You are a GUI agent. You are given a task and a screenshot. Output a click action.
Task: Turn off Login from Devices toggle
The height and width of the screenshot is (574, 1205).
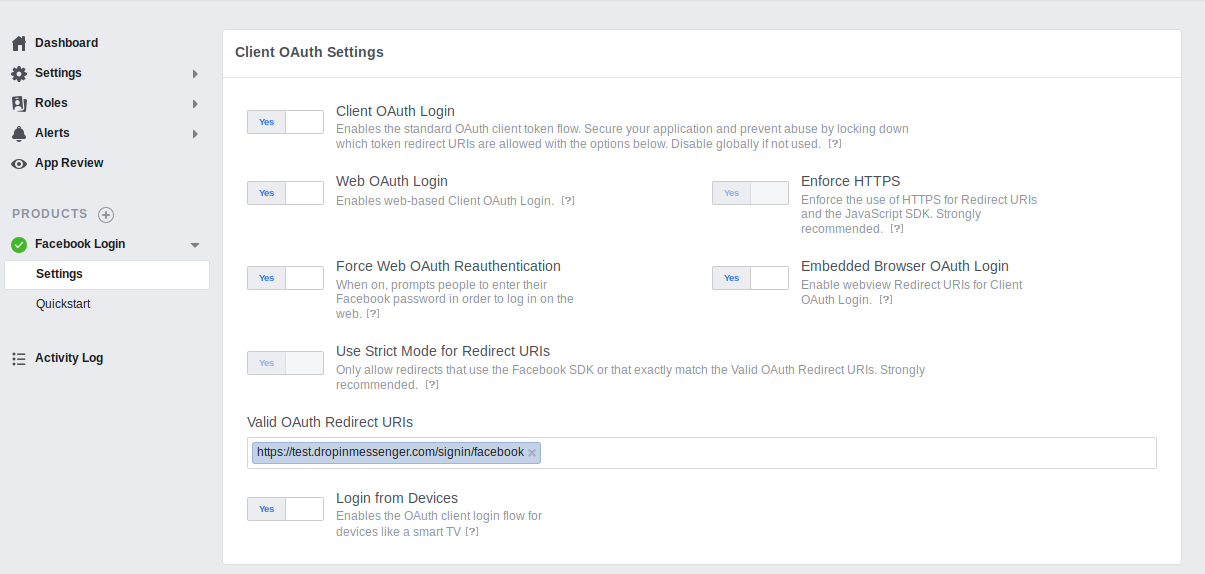click(x=285, y=509)
